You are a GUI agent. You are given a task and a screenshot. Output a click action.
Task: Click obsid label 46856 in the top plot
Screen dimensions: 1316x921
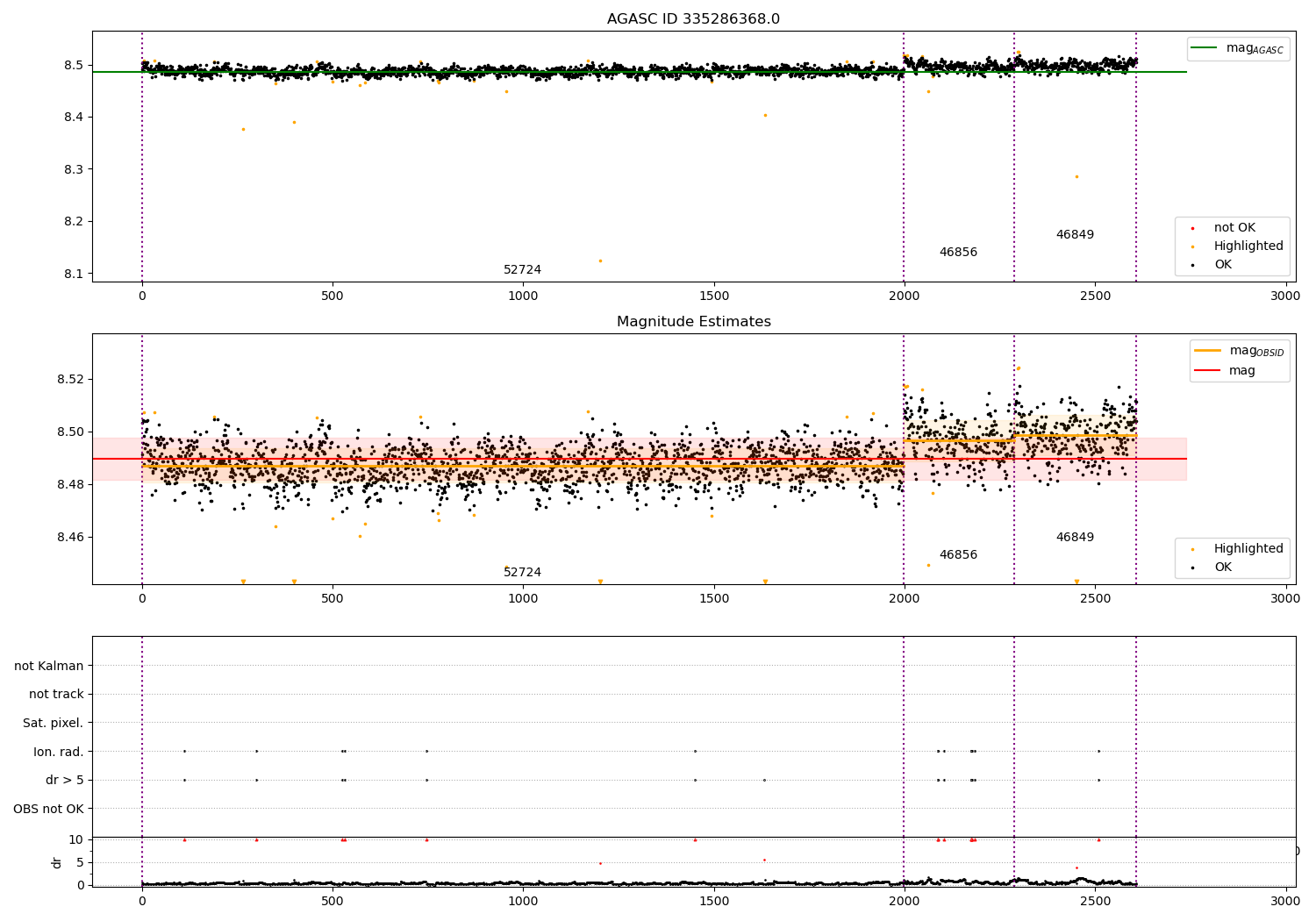tap(958, 253)
